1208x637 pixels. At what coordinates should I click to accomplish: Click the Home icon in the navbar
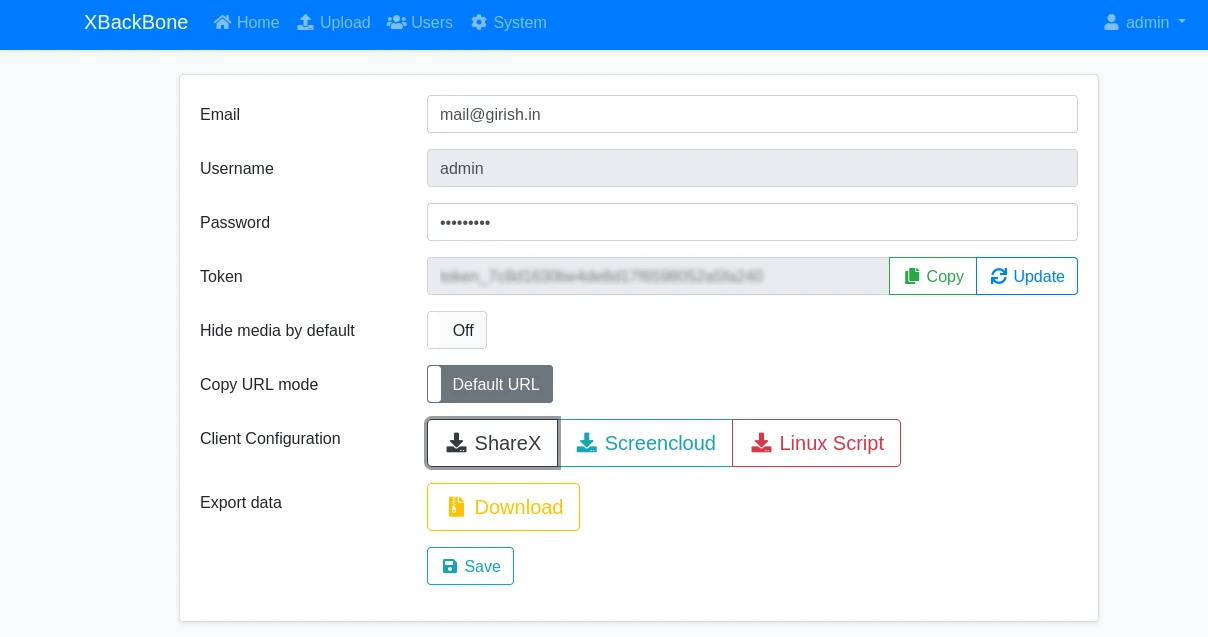pos(221,22)
